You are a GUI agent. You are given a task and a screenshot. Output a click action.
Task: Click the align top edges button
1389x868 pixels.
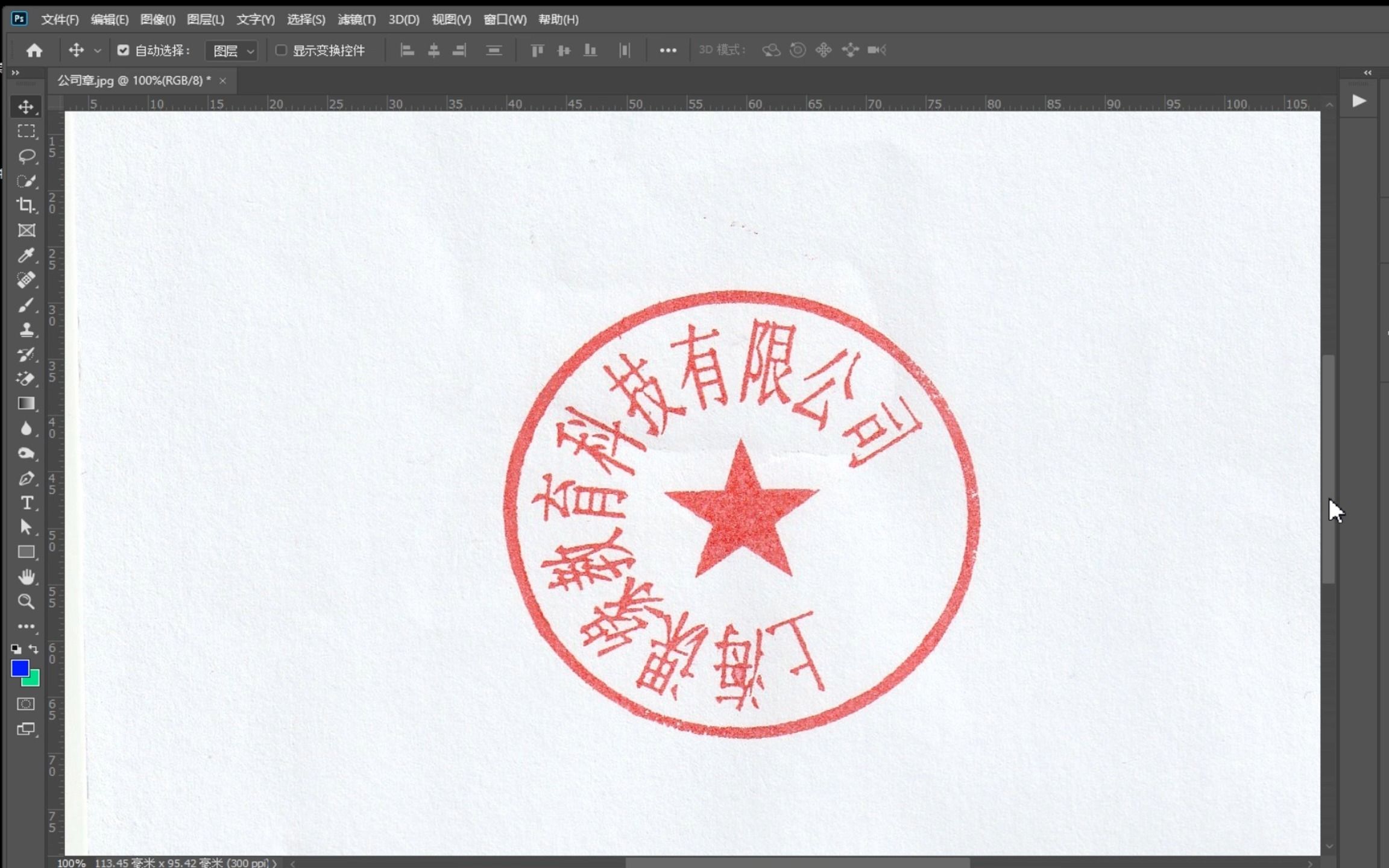(x=537, y=50)
